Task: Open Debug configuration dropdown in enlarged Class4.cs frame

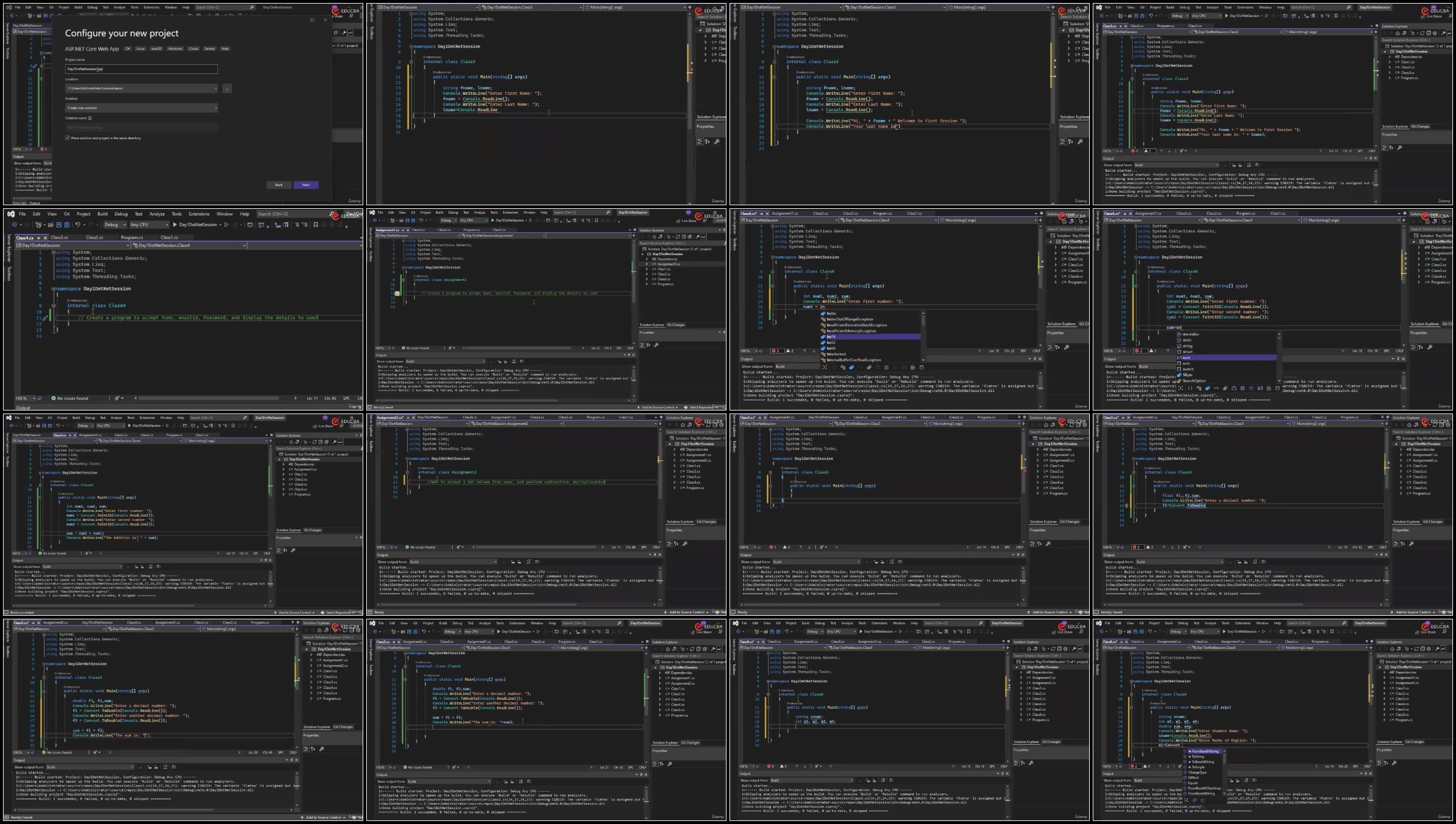Action: [115, 224]
